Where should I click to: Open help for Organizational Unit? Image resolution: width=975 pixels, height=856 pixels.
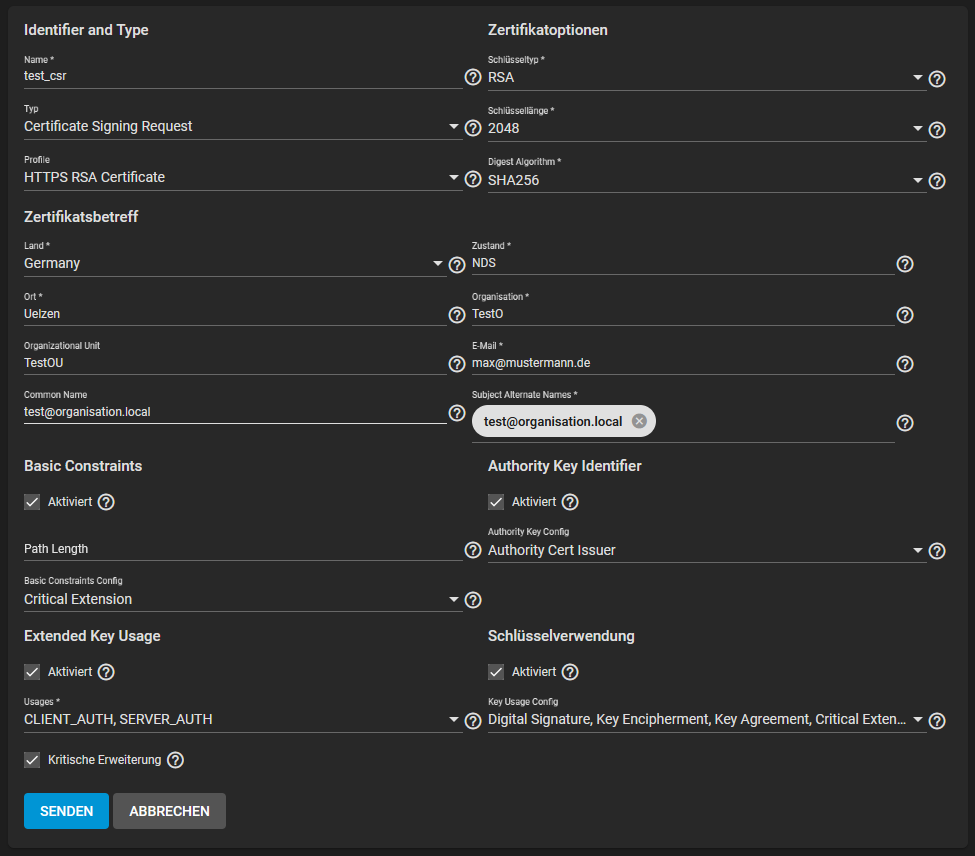[x=456, y=364]
